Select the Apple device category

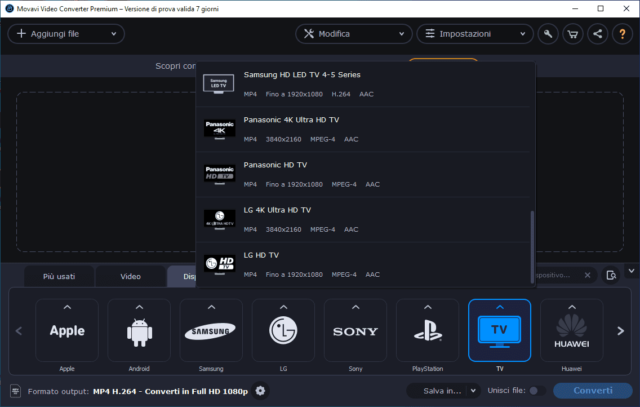[x=67, y=330]
